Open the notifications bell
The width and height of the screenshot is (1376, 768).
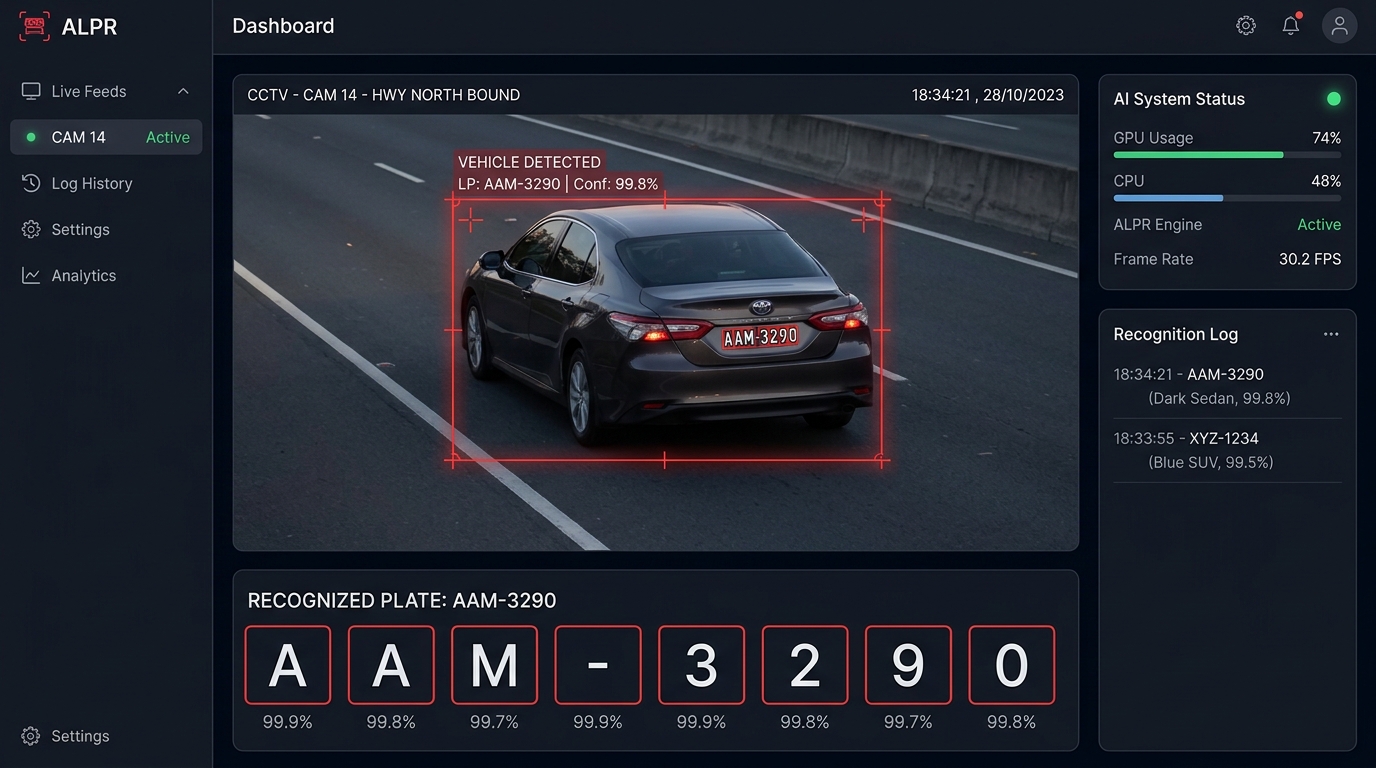[1291, 26]
